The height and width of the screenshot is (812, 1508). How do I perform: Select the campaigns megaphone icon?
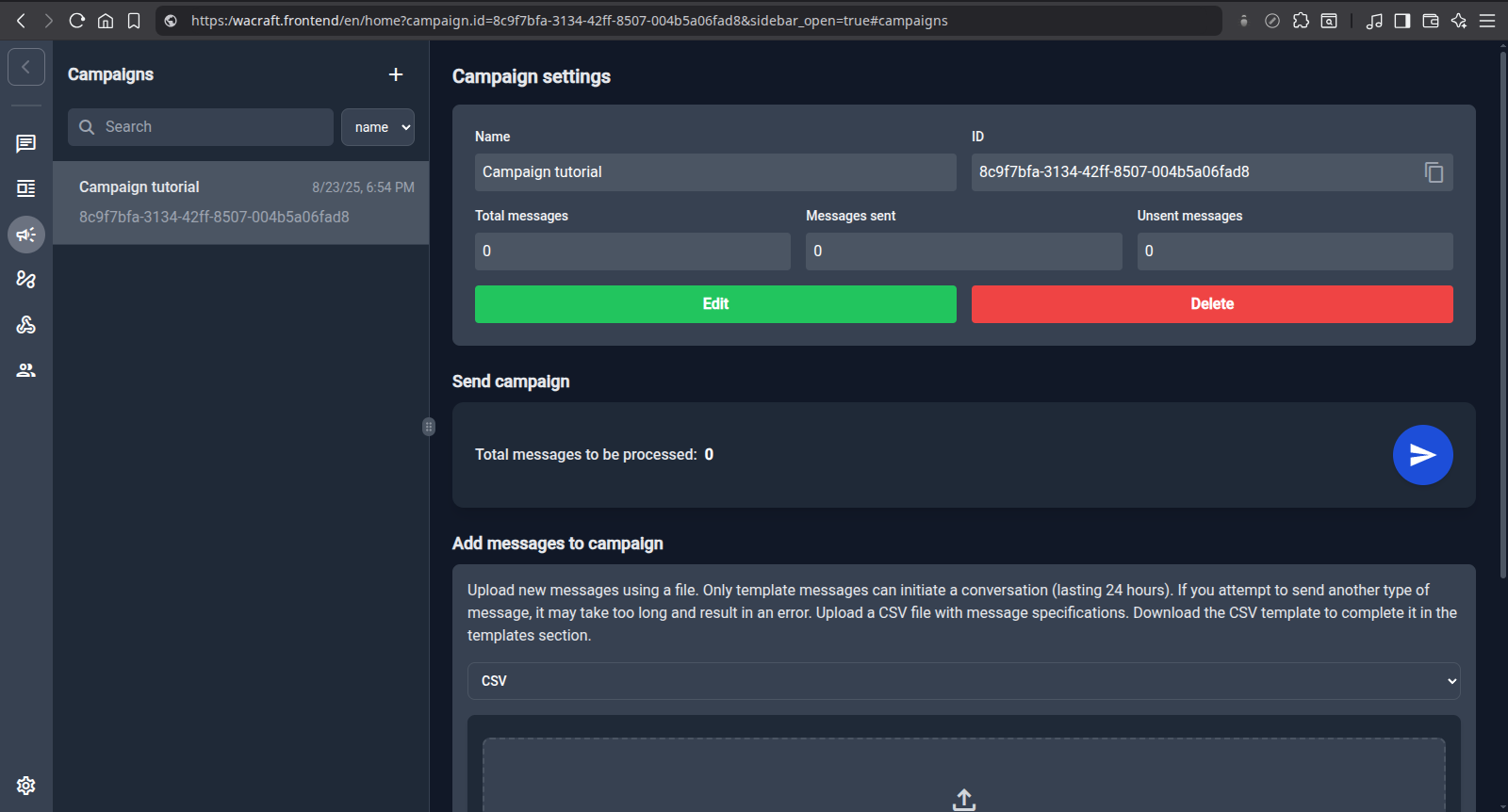26,235
